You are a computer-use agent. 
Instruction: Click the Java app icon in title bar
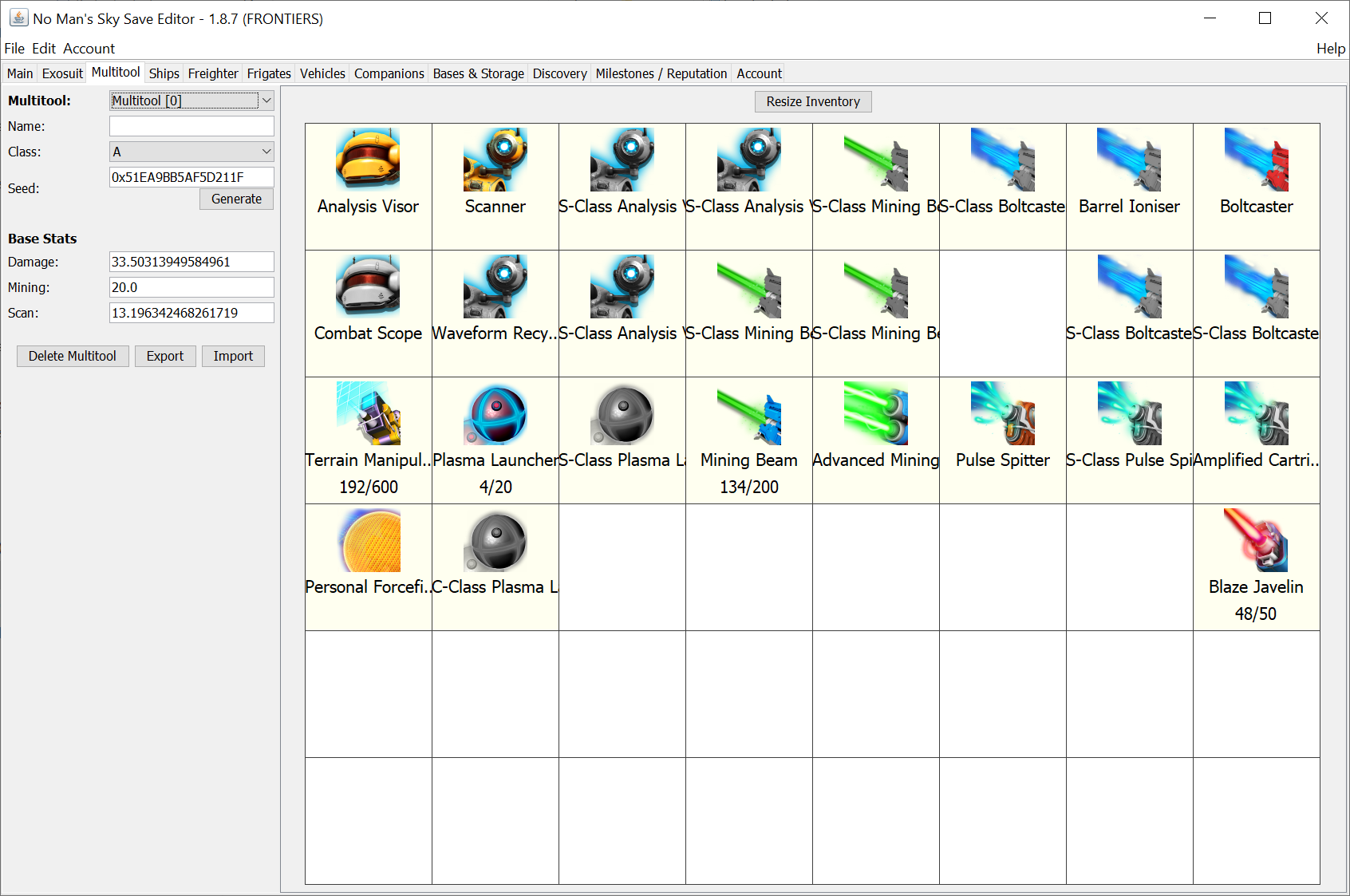18,18
